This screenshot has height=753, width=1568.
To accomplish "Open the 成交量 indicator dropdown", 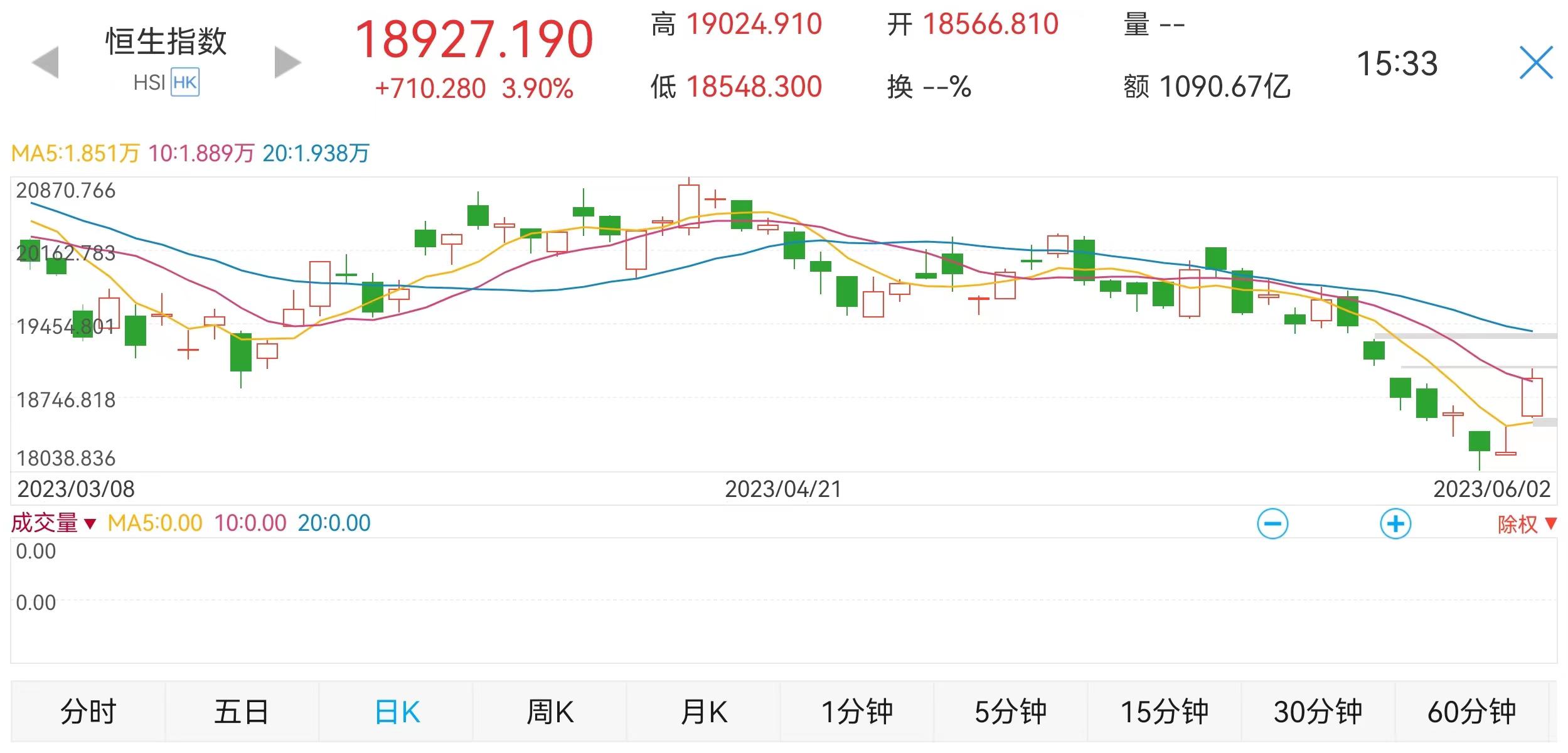I will [54, 523].
